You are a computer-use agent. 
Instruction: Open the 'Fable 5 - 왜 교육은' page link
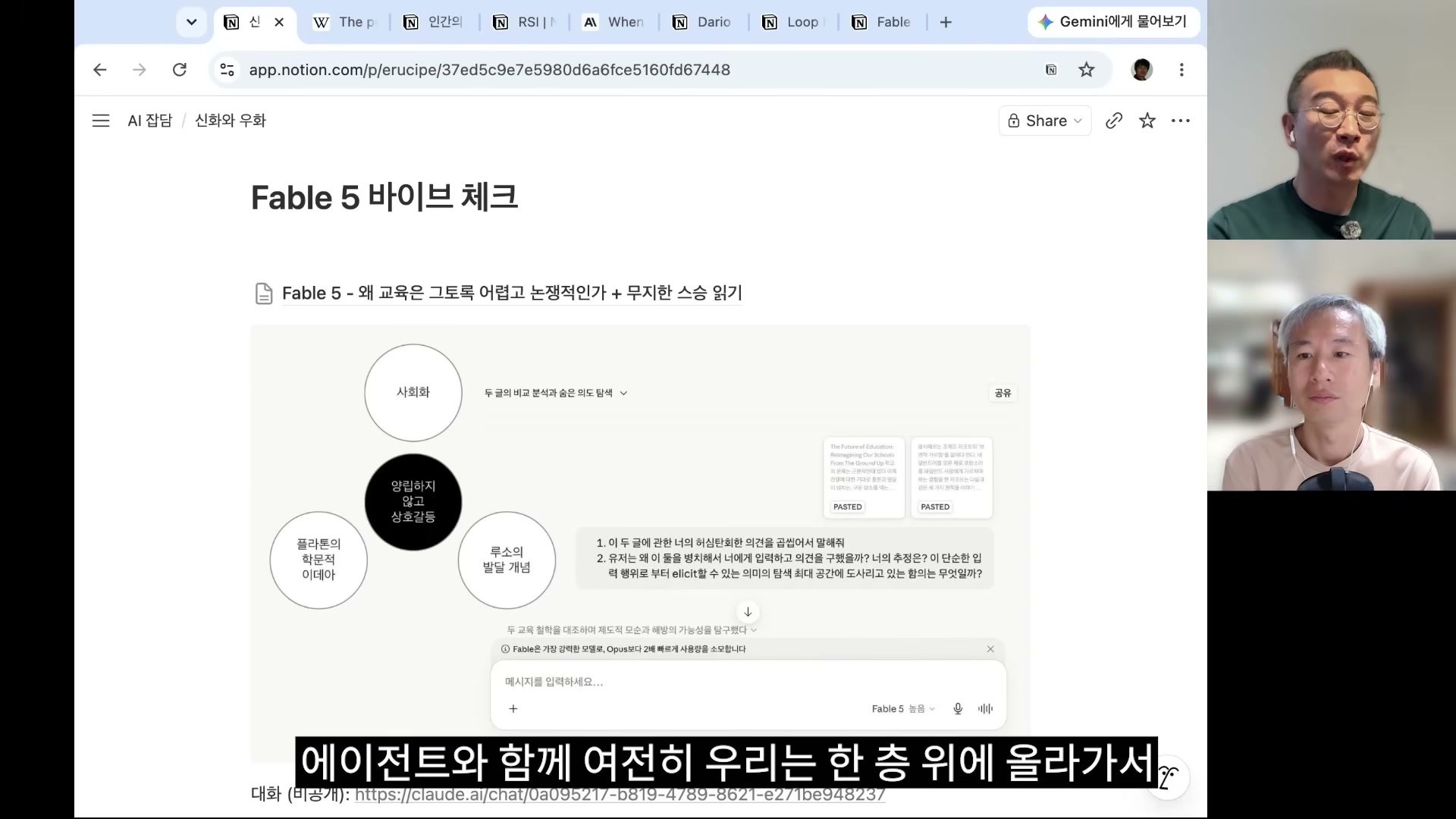[x=512, y=293]
